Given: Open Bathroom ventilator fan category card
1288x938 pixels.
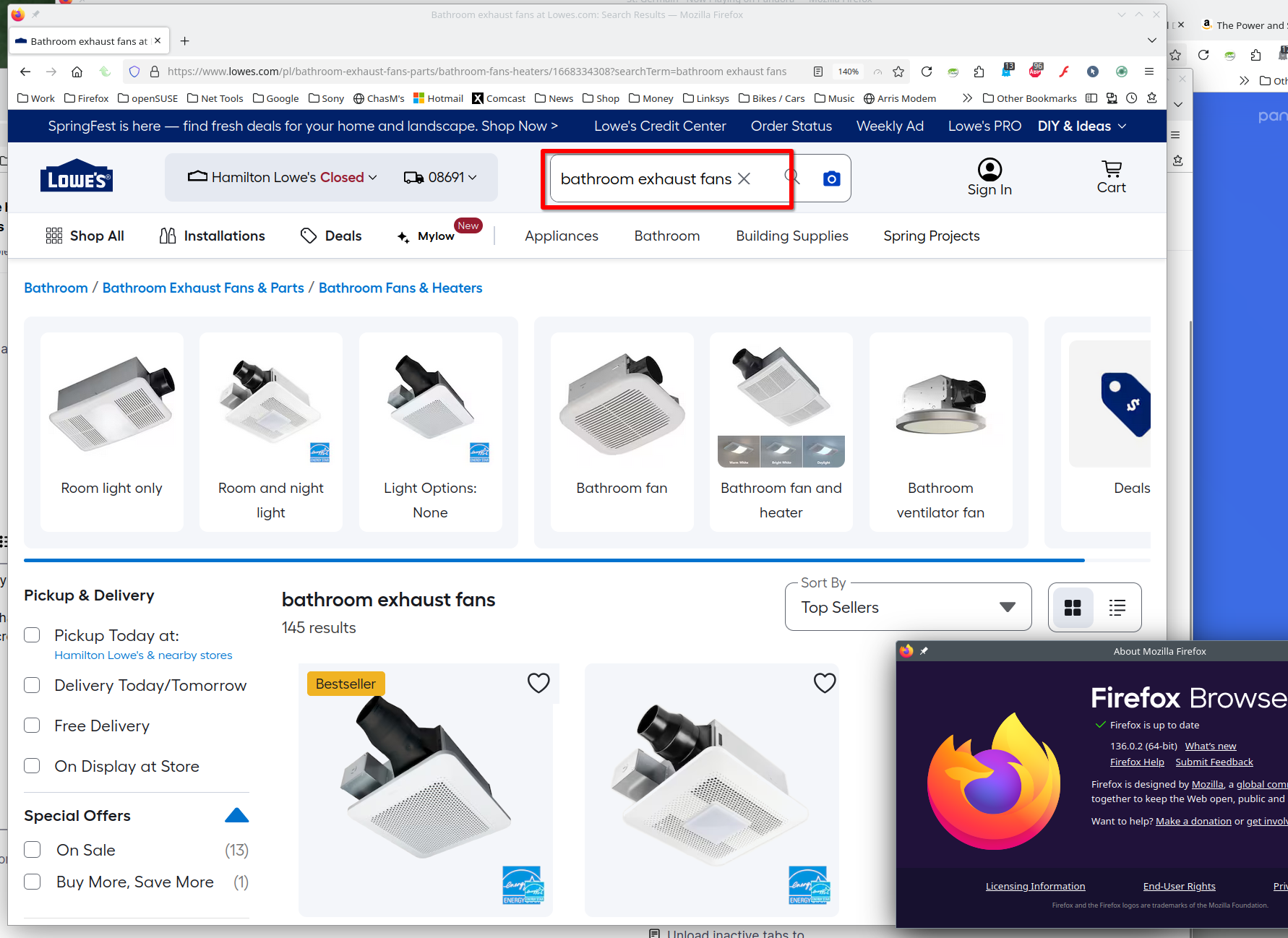Looking at the screenshot, I should (940, 431).
